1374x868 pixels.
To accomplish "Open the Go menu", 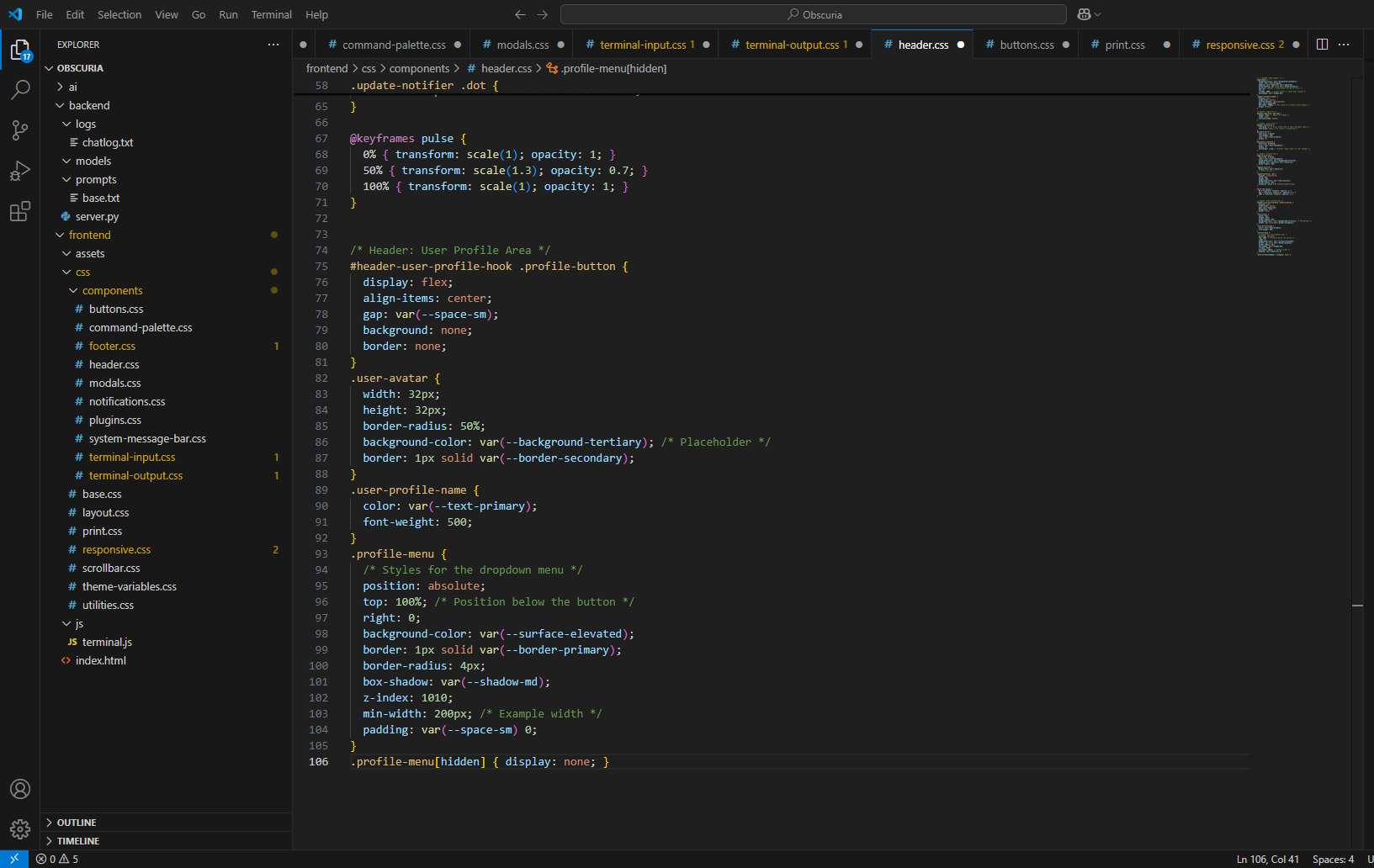I will [199, 14].
